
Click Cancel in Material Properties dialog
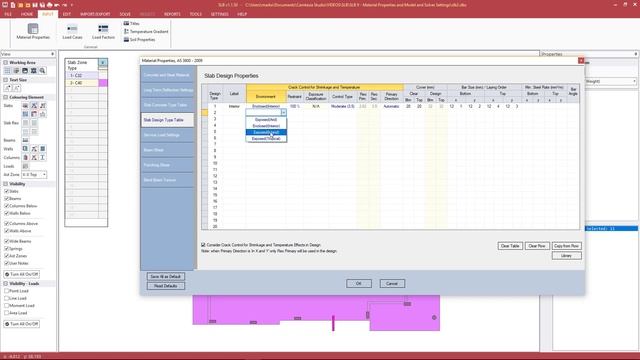(392, 283)
